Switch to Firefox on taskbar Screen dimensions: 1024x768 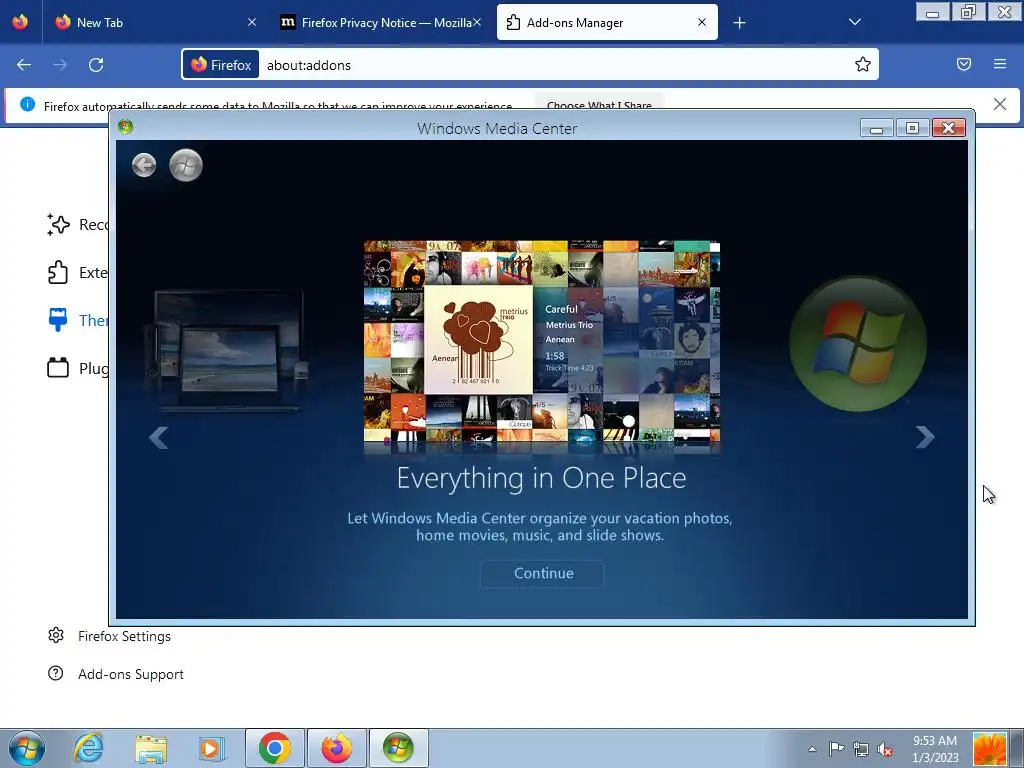click(x=336, y=748)
